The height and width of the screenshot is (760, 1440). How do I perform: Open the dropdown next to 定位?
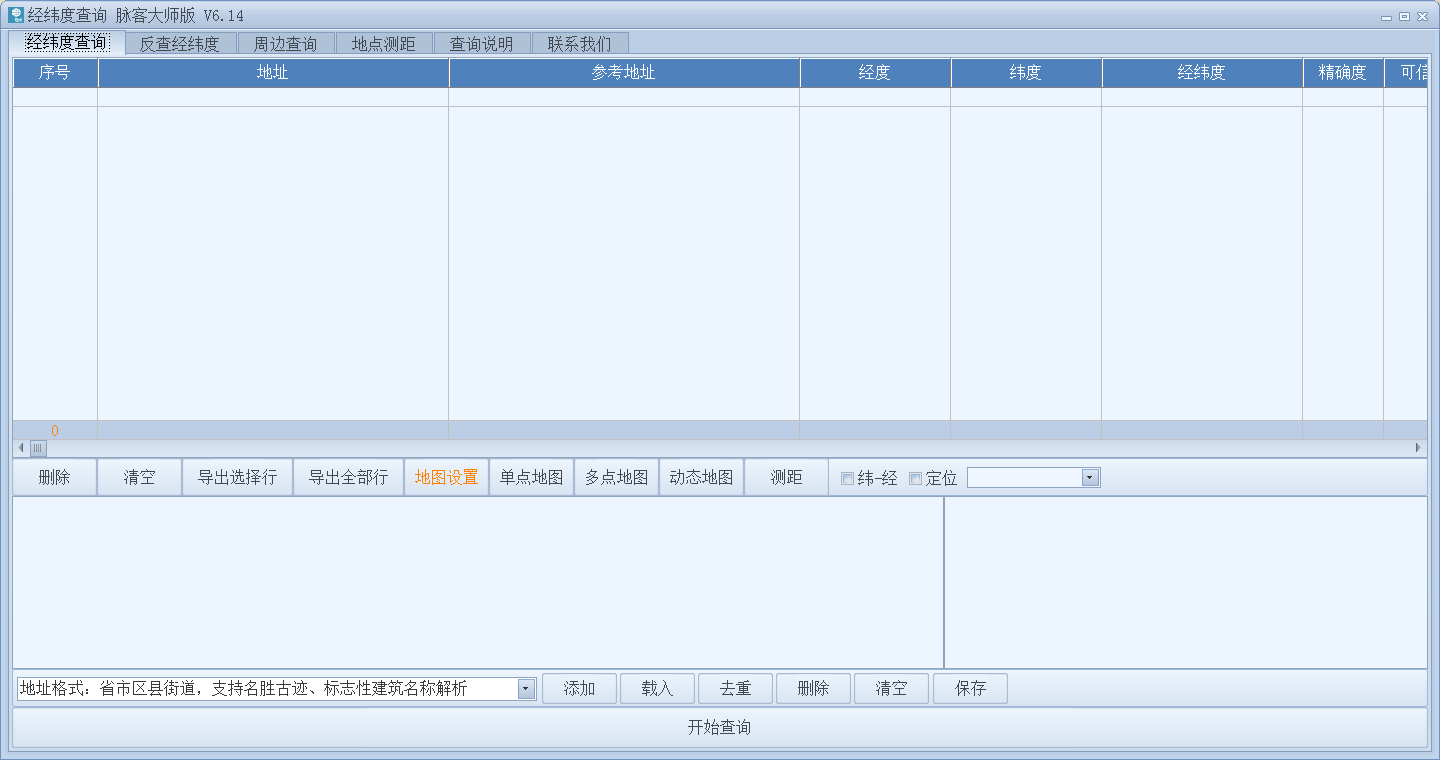coord(1090,477)
